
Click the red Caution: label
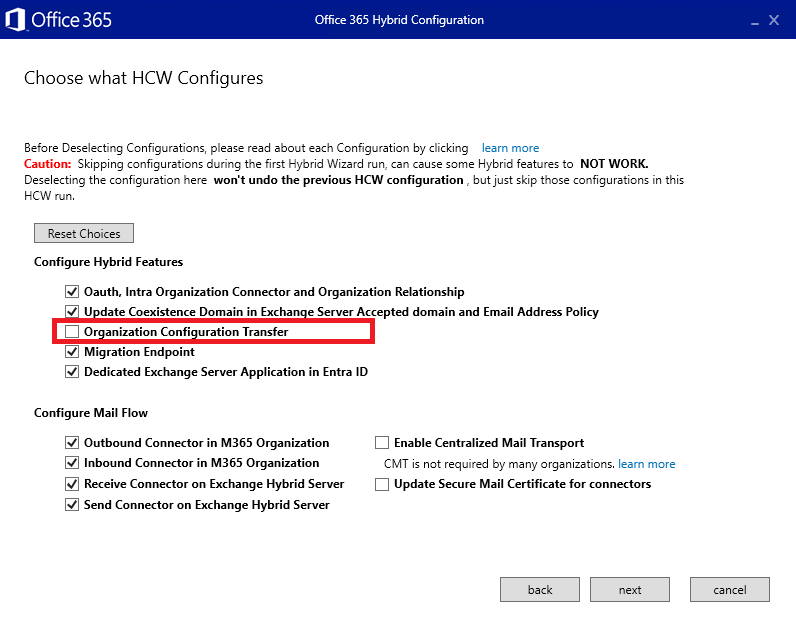[48, 164]
